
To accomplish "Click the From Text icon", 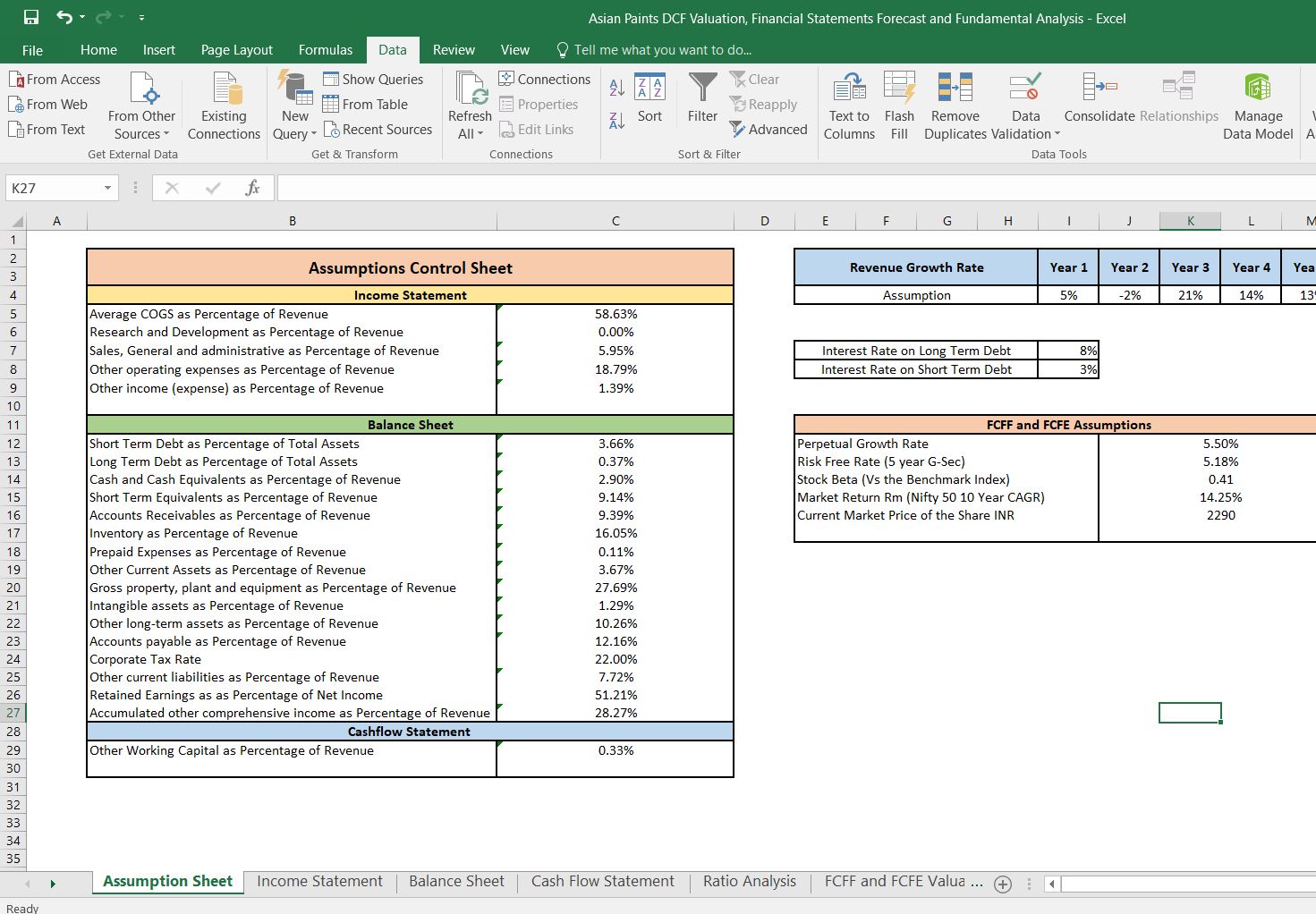I will pyautogui.click(x=16, y=130).
